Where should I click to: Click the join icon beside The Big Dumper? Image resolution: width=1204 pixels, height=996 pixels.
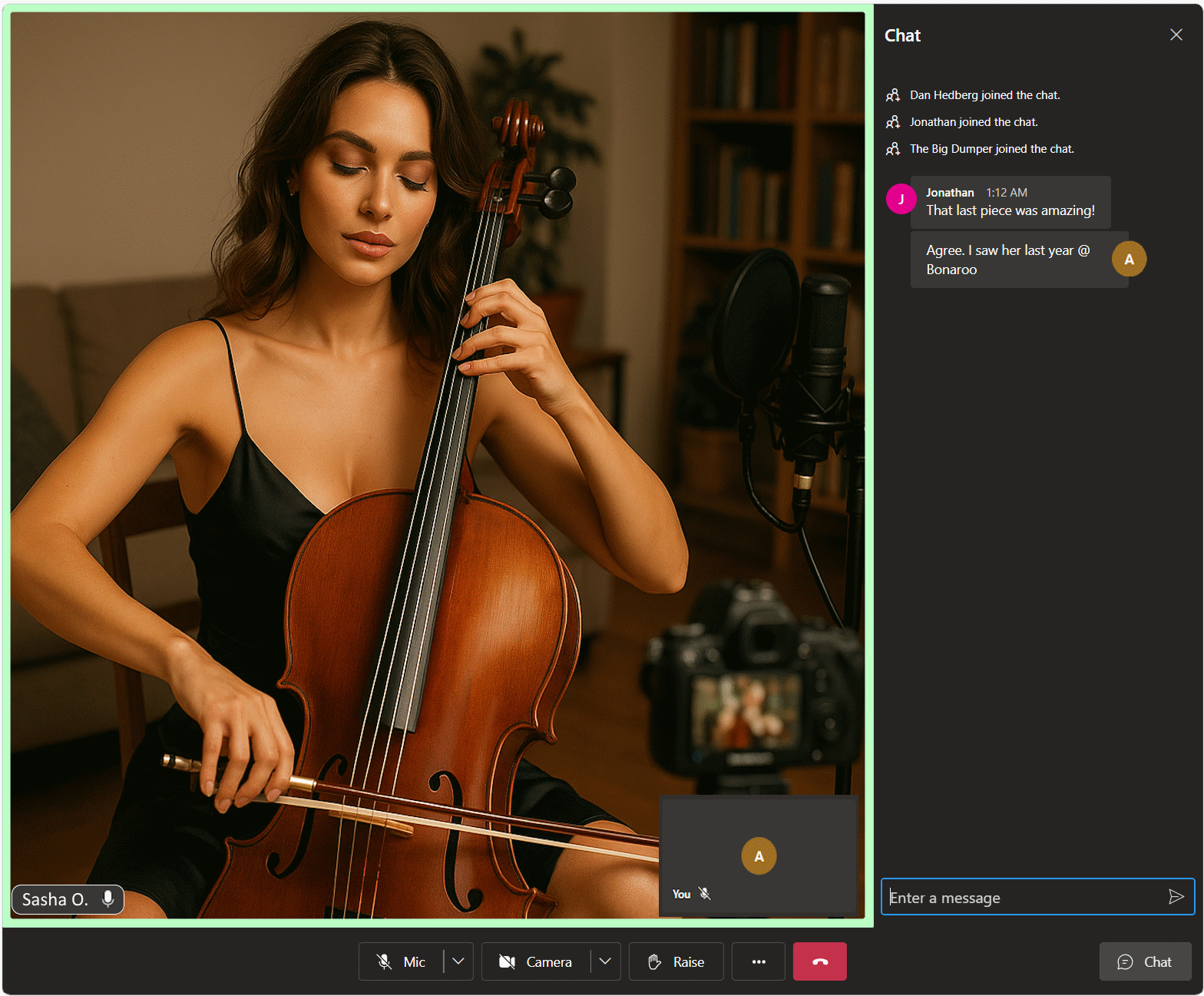point(893,149)
